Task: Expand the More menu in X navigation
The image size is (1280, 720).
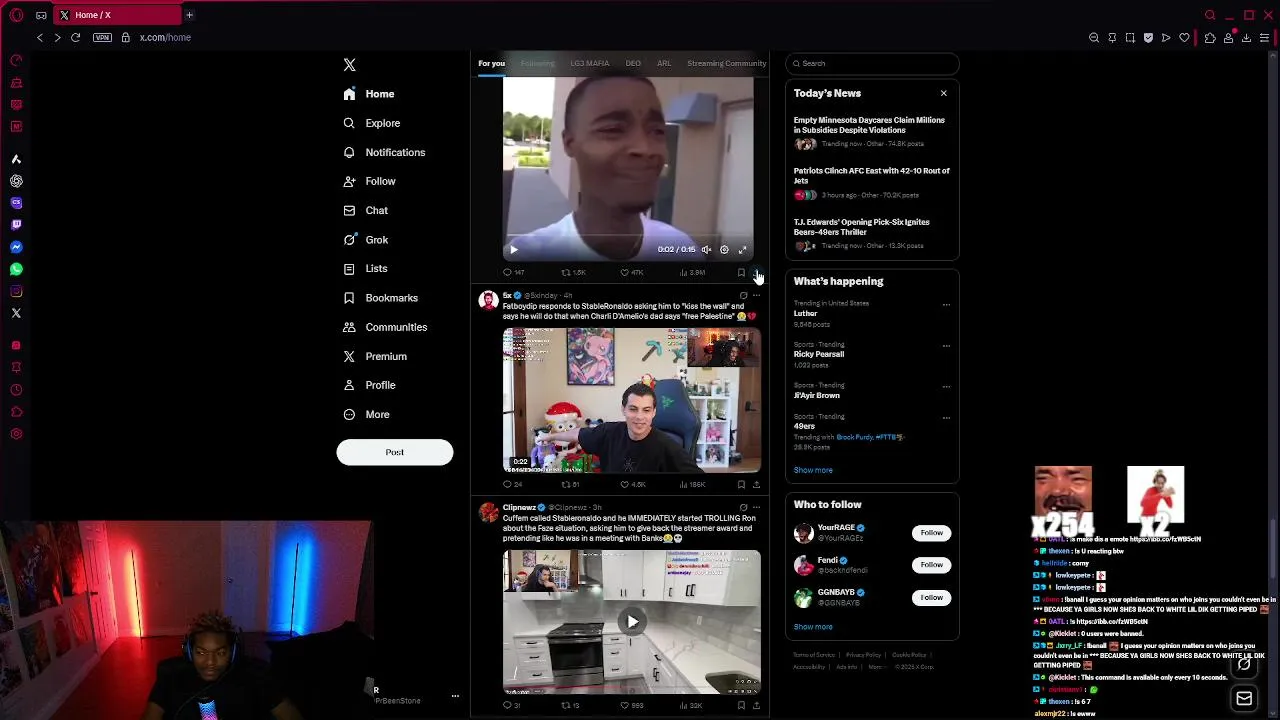Action: (367, 414)
